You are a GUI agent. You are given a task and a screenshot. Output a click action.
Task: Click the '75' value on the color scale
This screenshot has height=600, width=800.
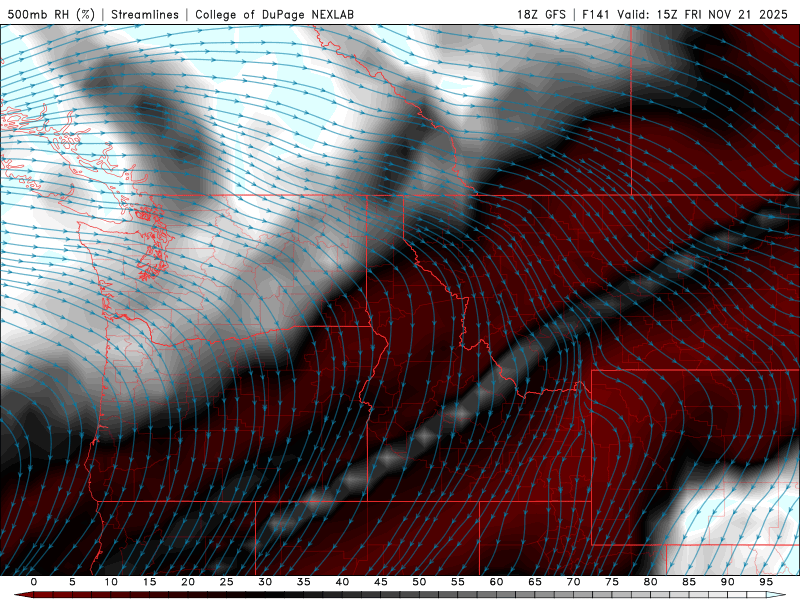612,582
